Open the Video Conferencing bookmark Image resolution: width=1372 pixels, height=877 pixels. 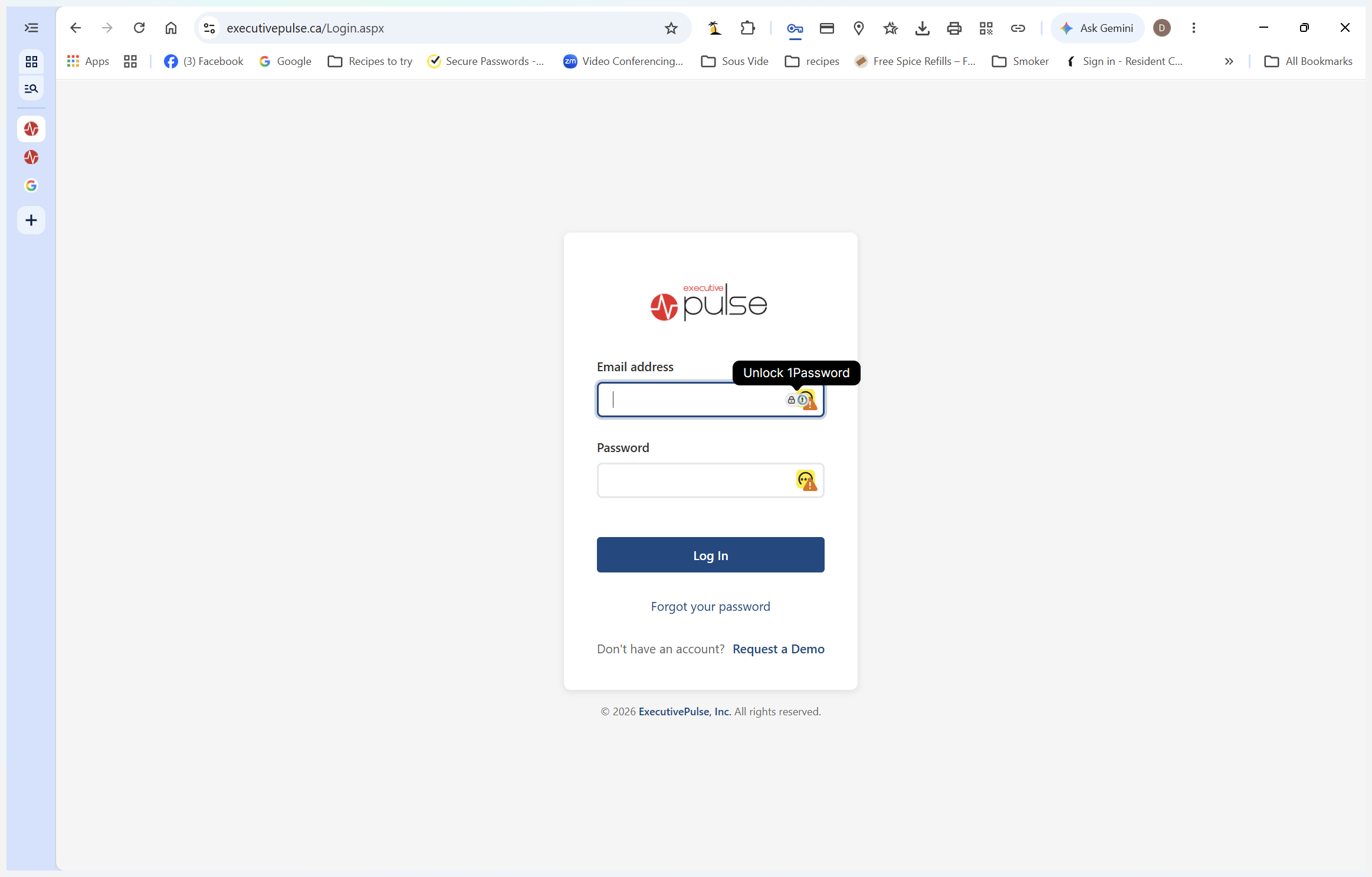pos(623,61)
